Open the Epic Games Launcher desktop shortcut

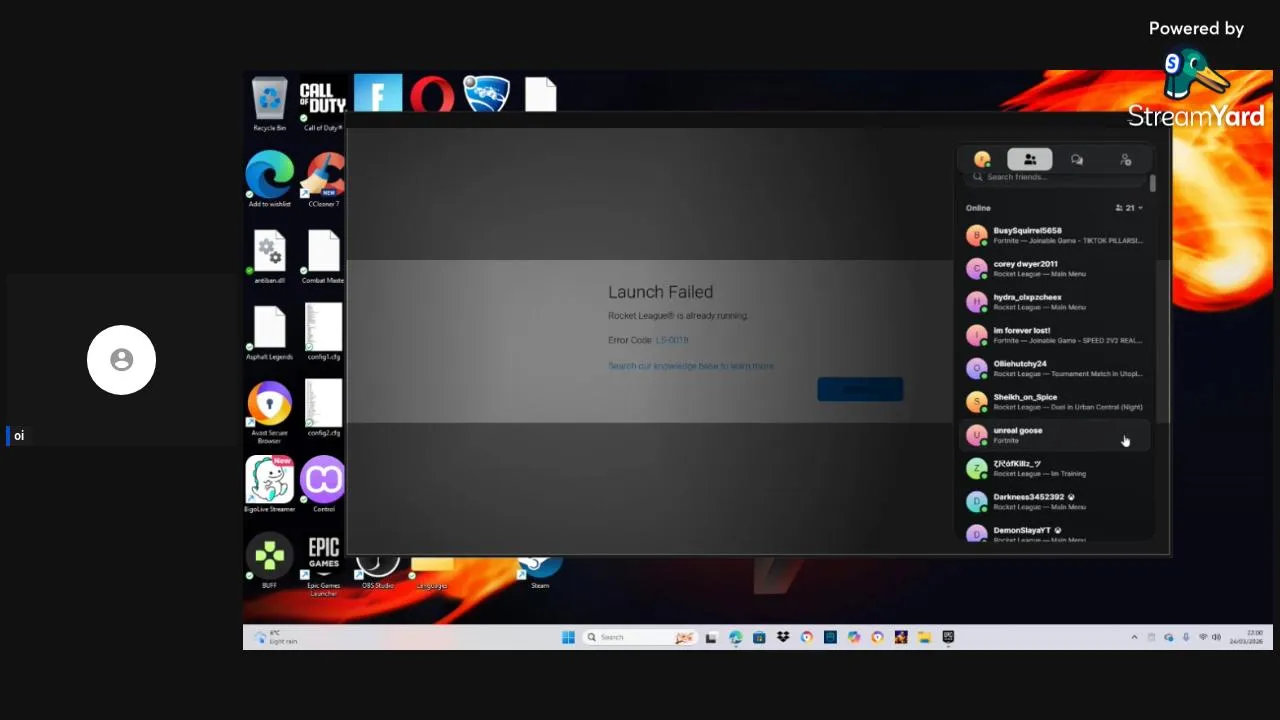323,566
